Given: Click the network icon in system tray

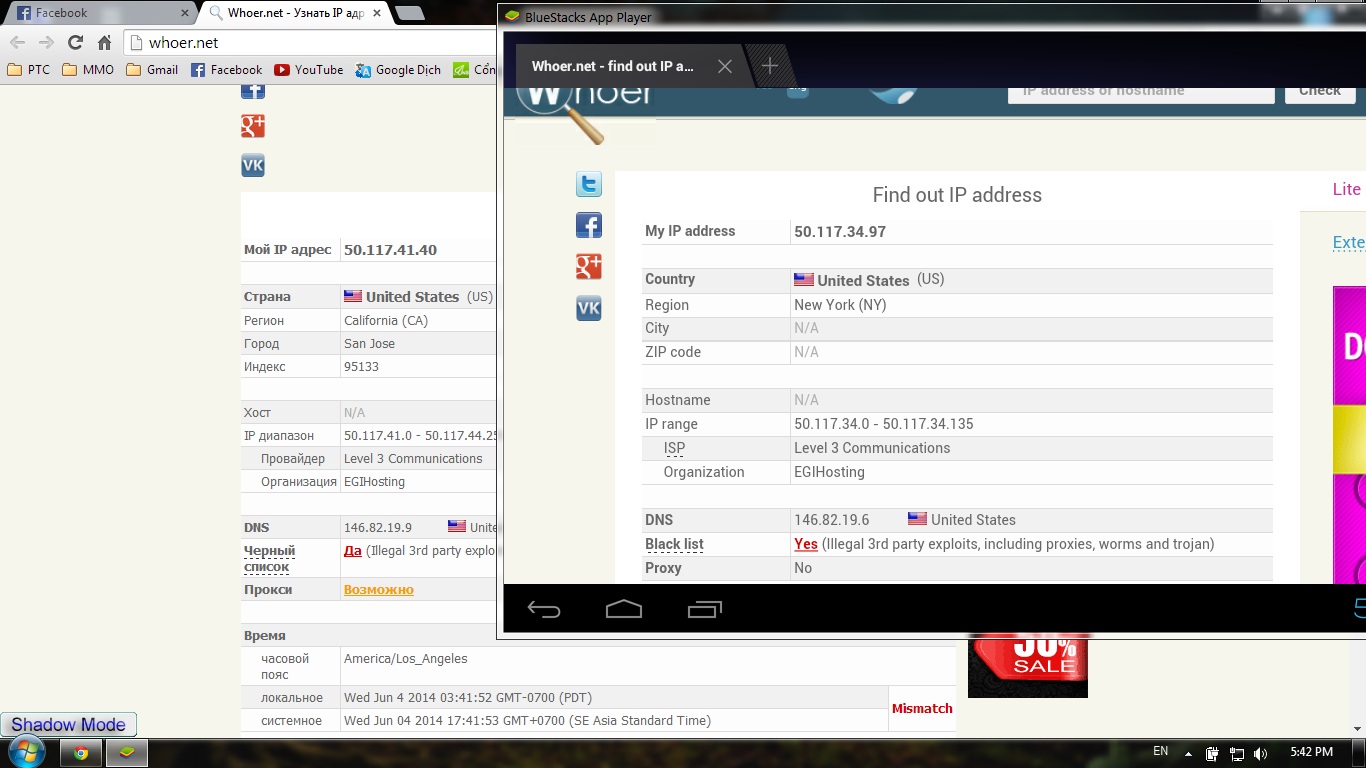Looking at the screenshot, I should click(x=1236, y=754).
